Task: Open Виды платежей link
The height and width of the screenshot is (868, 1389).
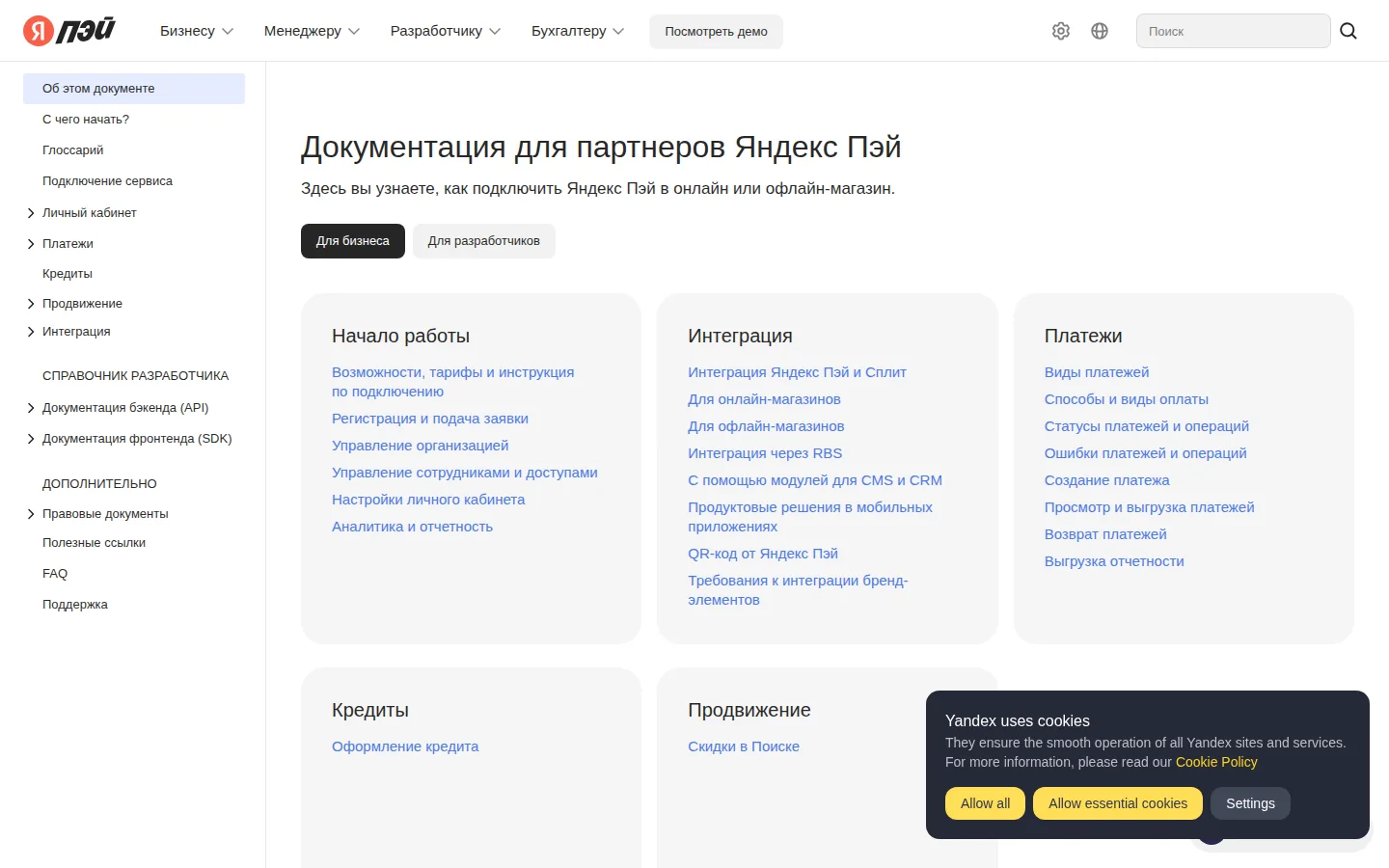Action: (x=1097, y=372)
